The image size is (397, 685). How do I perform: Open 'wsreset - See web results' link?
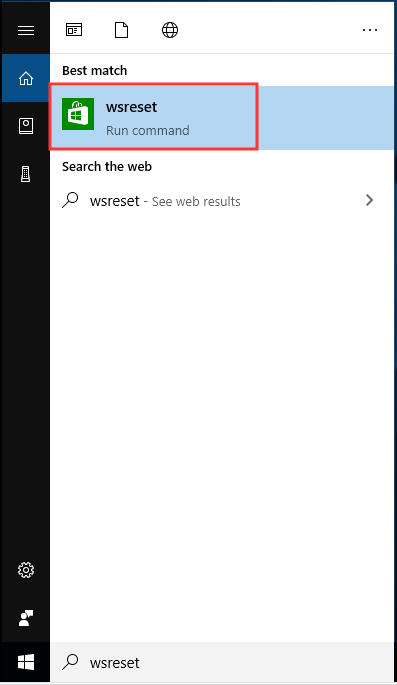(x=165, y=201)
